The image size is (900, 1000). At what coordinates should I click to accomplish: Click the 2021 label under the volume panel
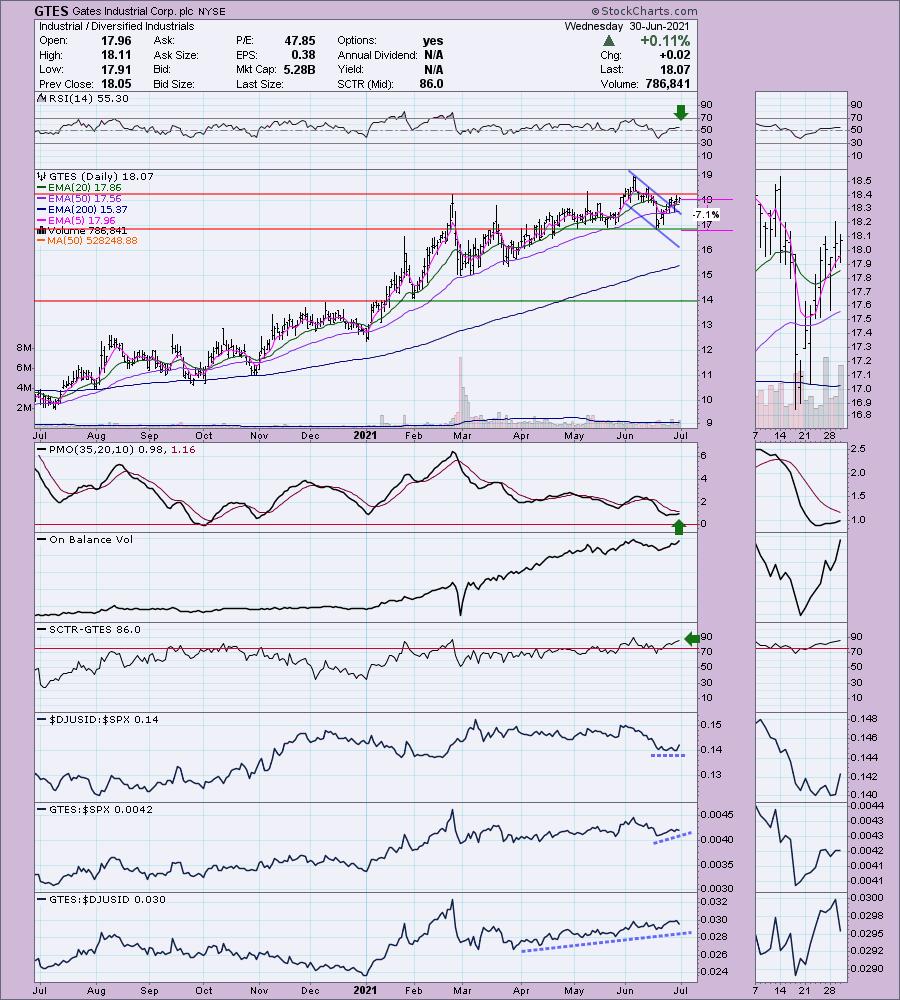(x=365, y=436)
